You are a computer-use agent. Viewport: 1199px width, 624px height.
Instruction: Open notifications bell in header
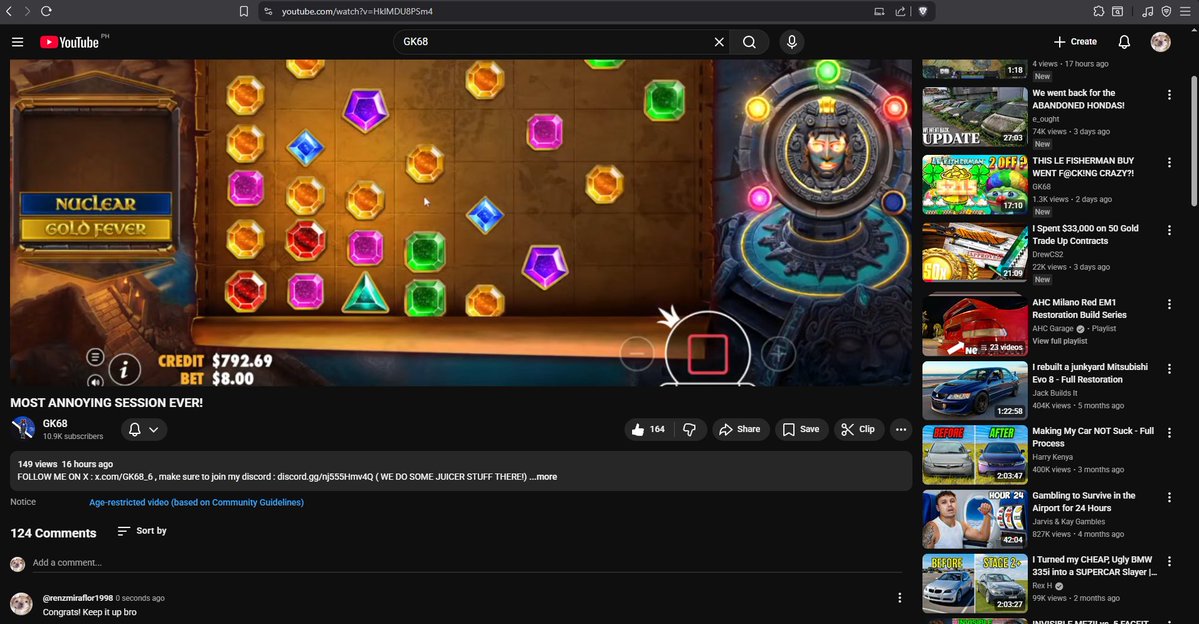pos(1124,42)
